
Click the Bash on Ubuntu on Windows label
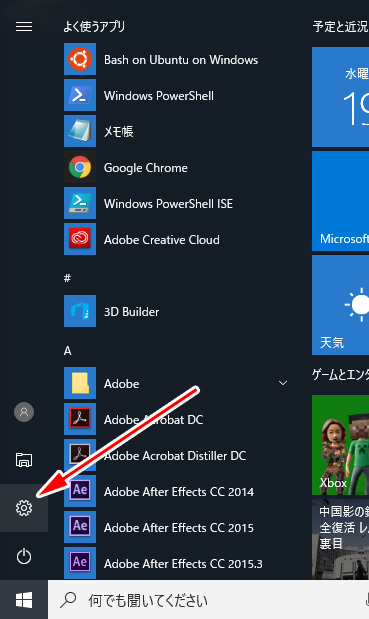click(x=181, y=60)
